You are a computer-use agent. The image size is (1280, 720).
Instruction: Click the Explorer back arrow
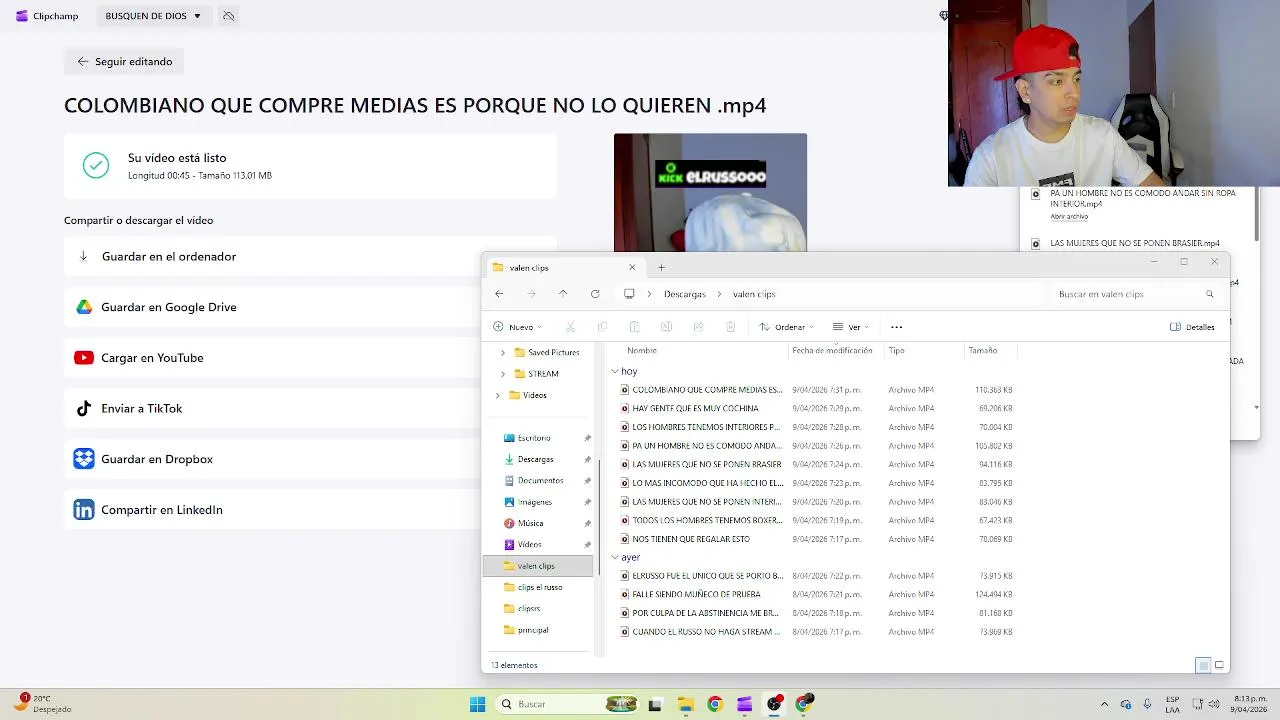tap(499, 294)
